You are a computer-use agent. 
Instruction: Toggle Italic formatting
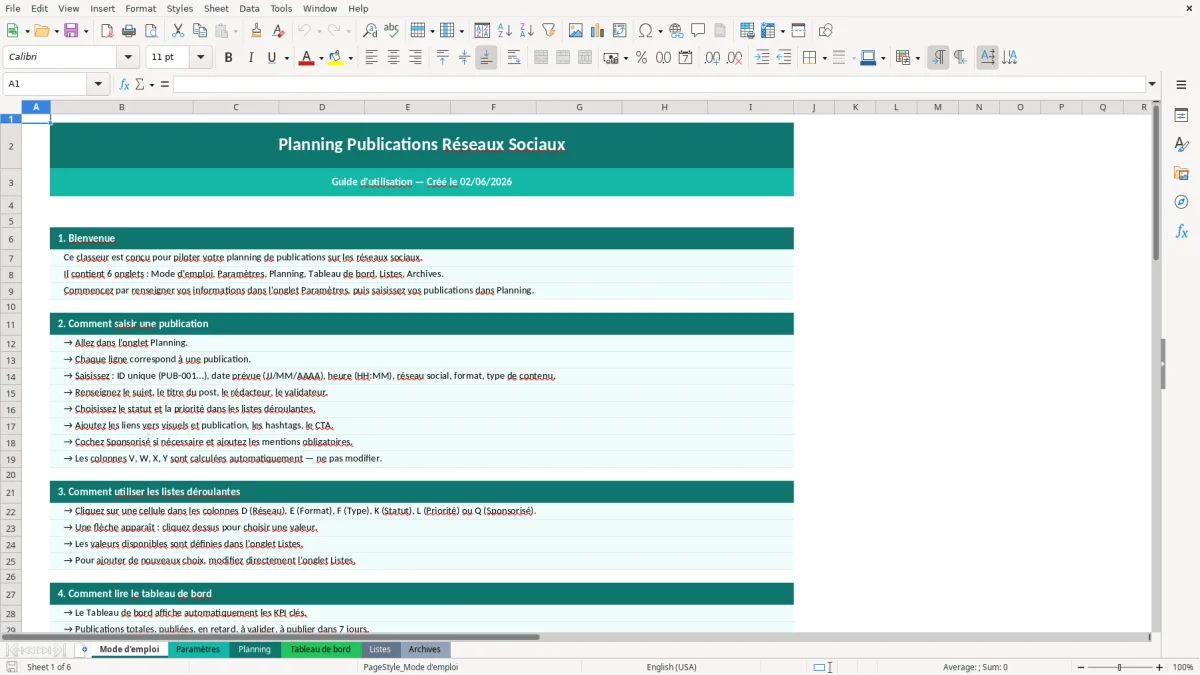click(251, 58)
